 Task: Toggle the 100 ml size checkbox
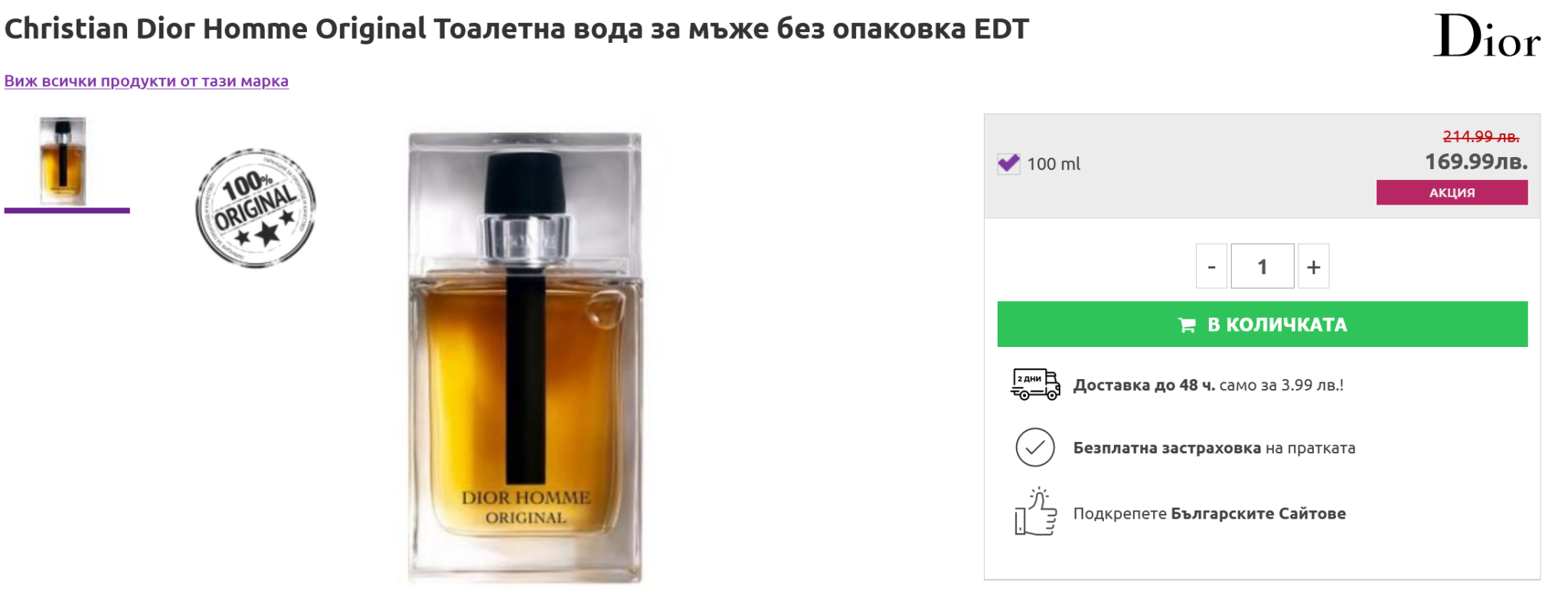1008,163
